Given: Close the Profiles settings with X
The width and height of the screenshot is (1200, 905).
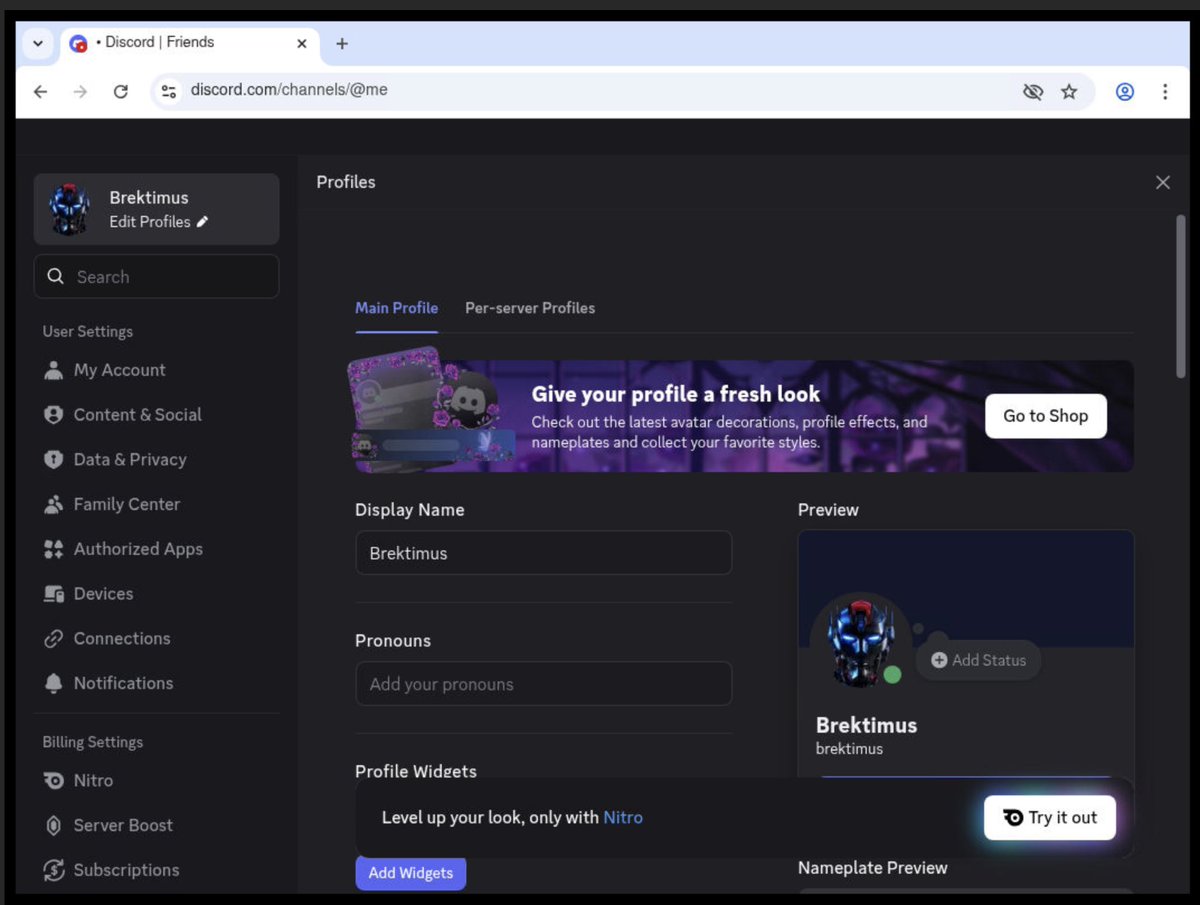Looking at the screenshot, I should [1162, 182].
